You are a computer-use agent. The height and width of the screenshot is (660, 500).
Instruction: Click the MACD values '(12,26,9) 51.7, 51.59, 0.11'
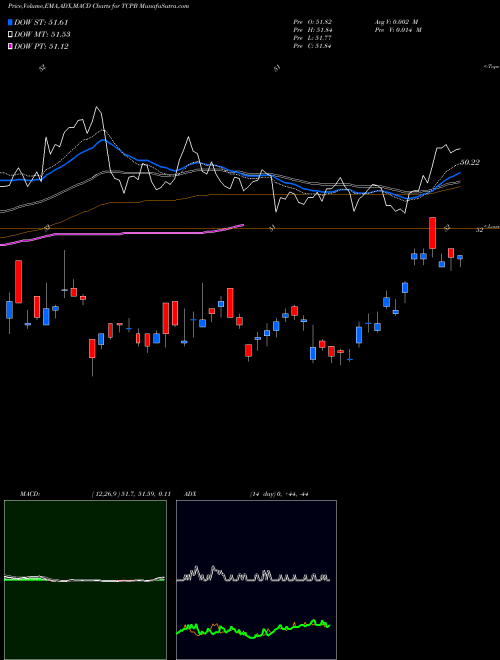[x=131, y=494]
